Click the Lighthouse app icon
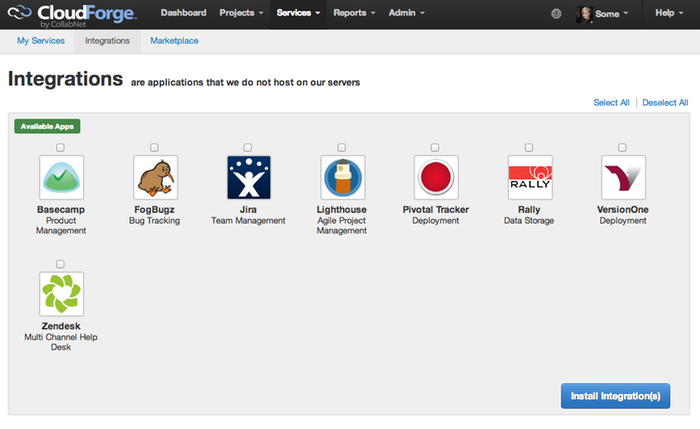The height and width of the screenshot is (429, 700). [342, 178]
